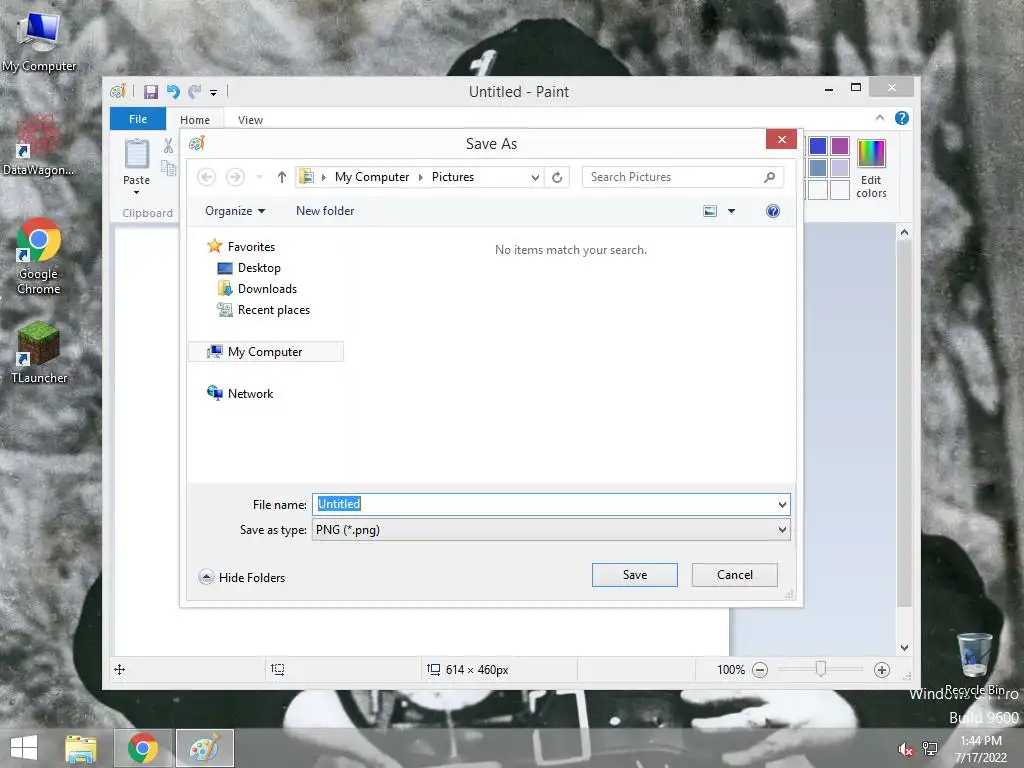Open the Customize Quick Access Toolbar dropdown
This screenshot has height=768, width=1024.
tap(214, 93)
